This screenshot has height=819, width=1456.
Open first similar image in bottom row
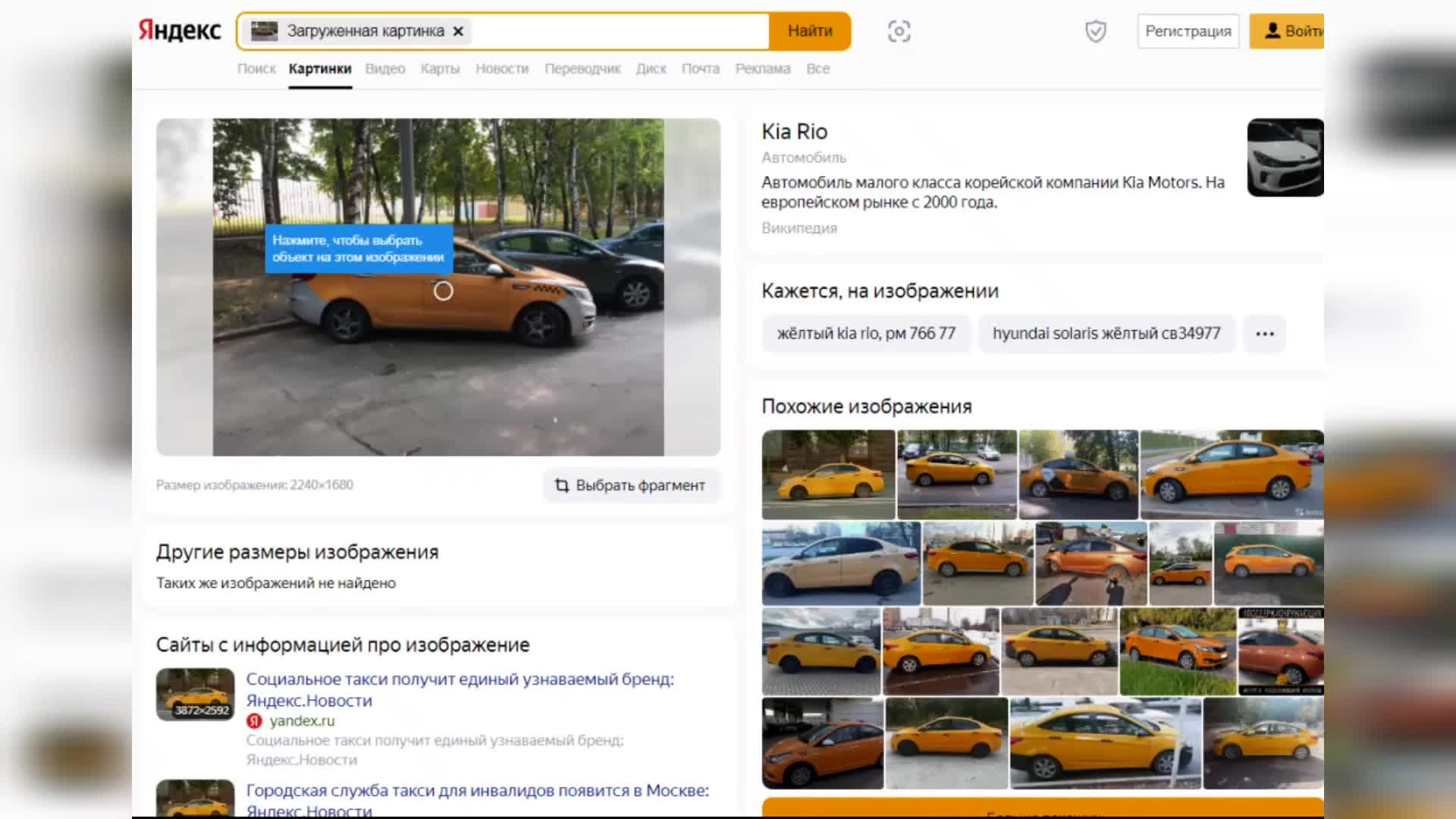tap(823, 744)
